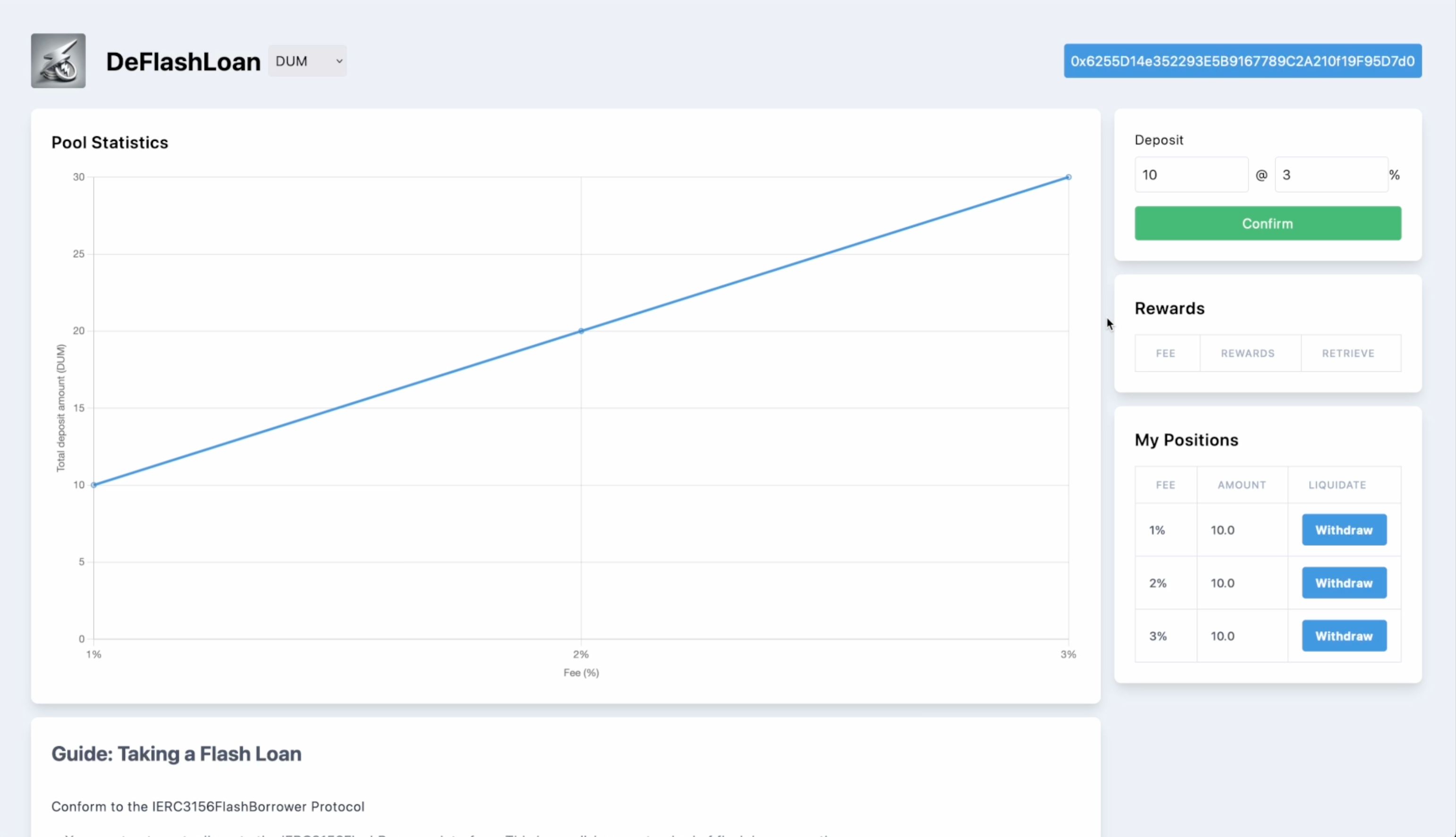
Task: Click the wallet address button
Action: click(1242, 61)
